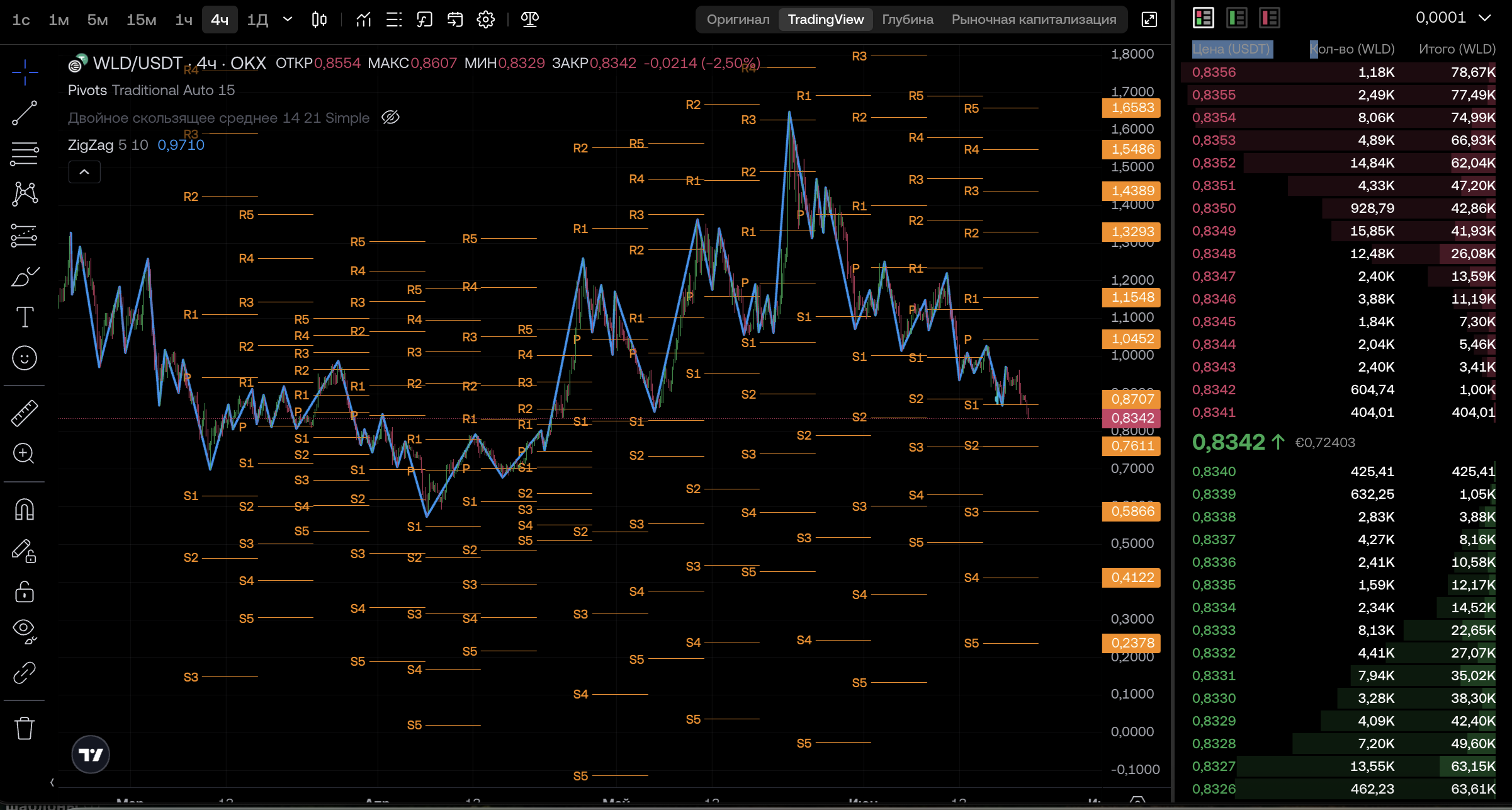Image resolution: width=1512 pixels, height=810 pixels.
Task: Show only sell orders in order book
Action: [1269, 18]
